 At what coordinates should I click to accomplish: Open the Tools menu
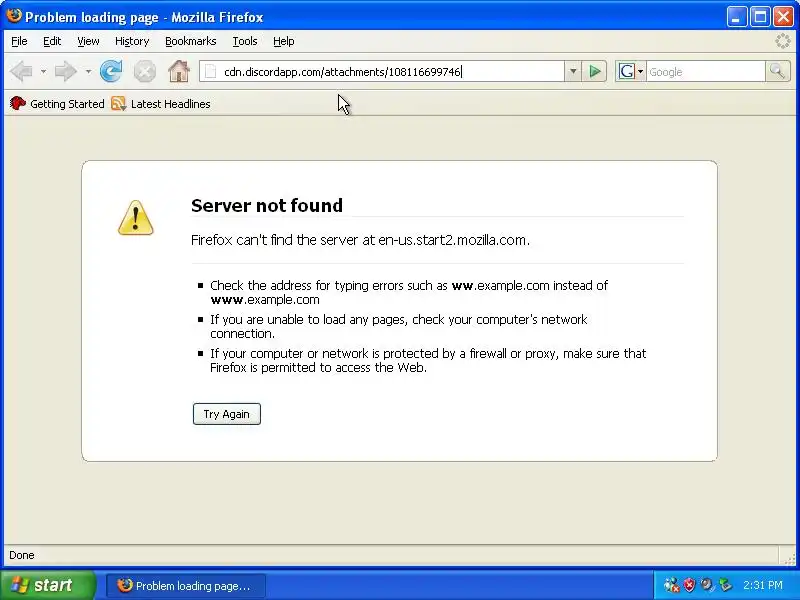244,41
